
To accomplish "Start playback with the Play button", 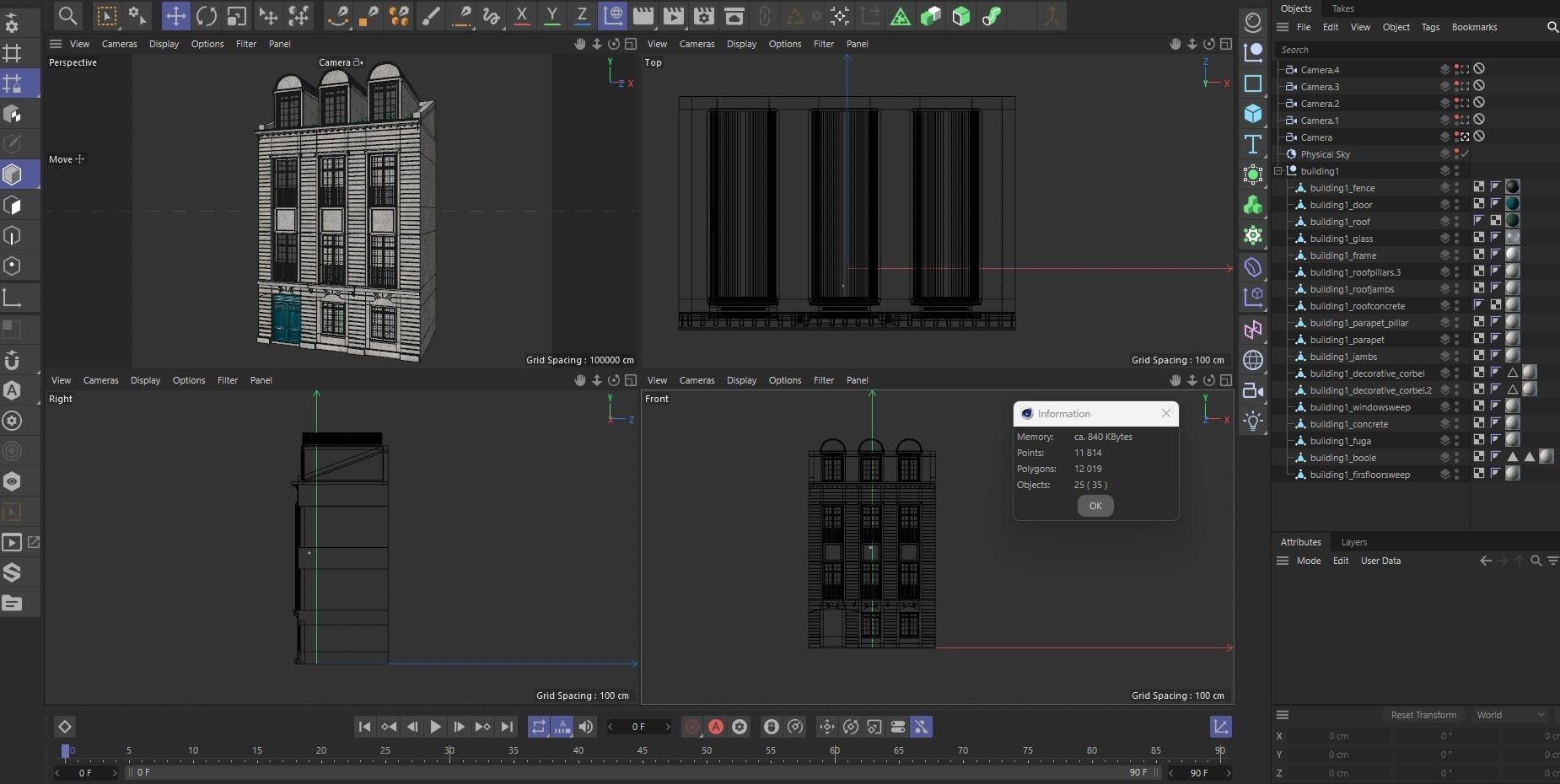I will pos(435,727).
